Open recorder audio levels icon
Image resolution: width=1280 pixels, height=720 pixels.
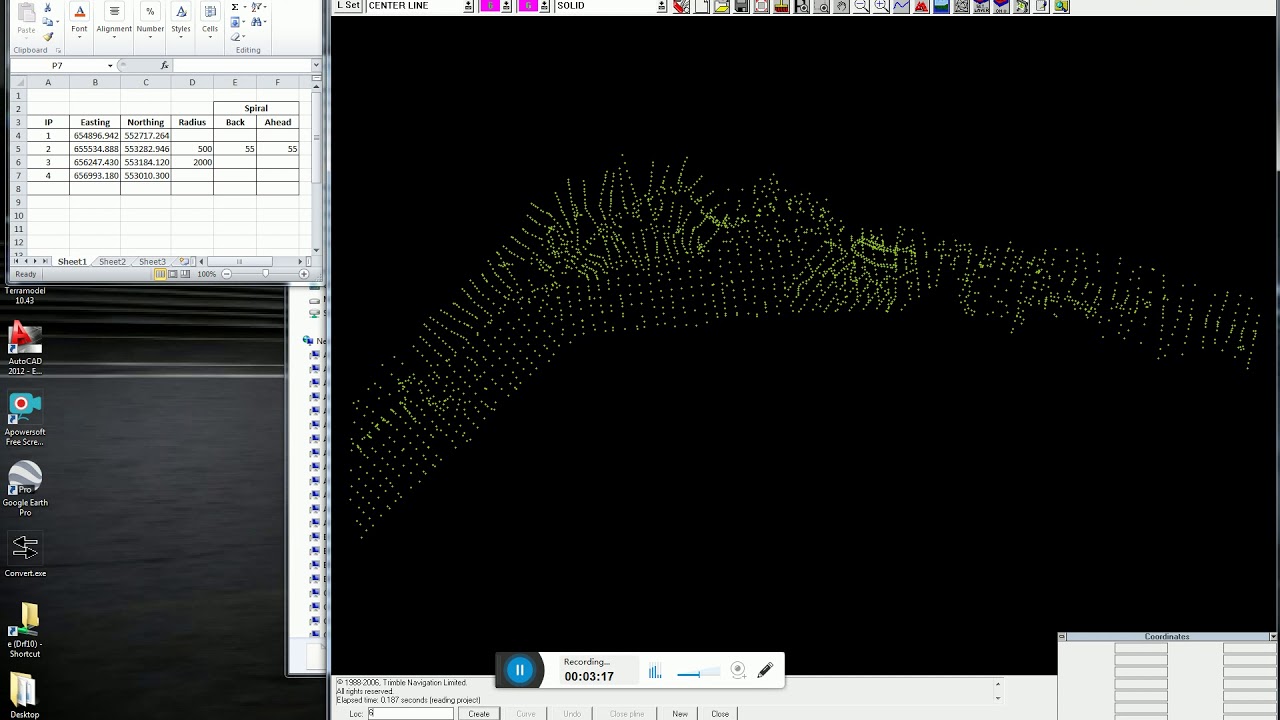(655, 672)
